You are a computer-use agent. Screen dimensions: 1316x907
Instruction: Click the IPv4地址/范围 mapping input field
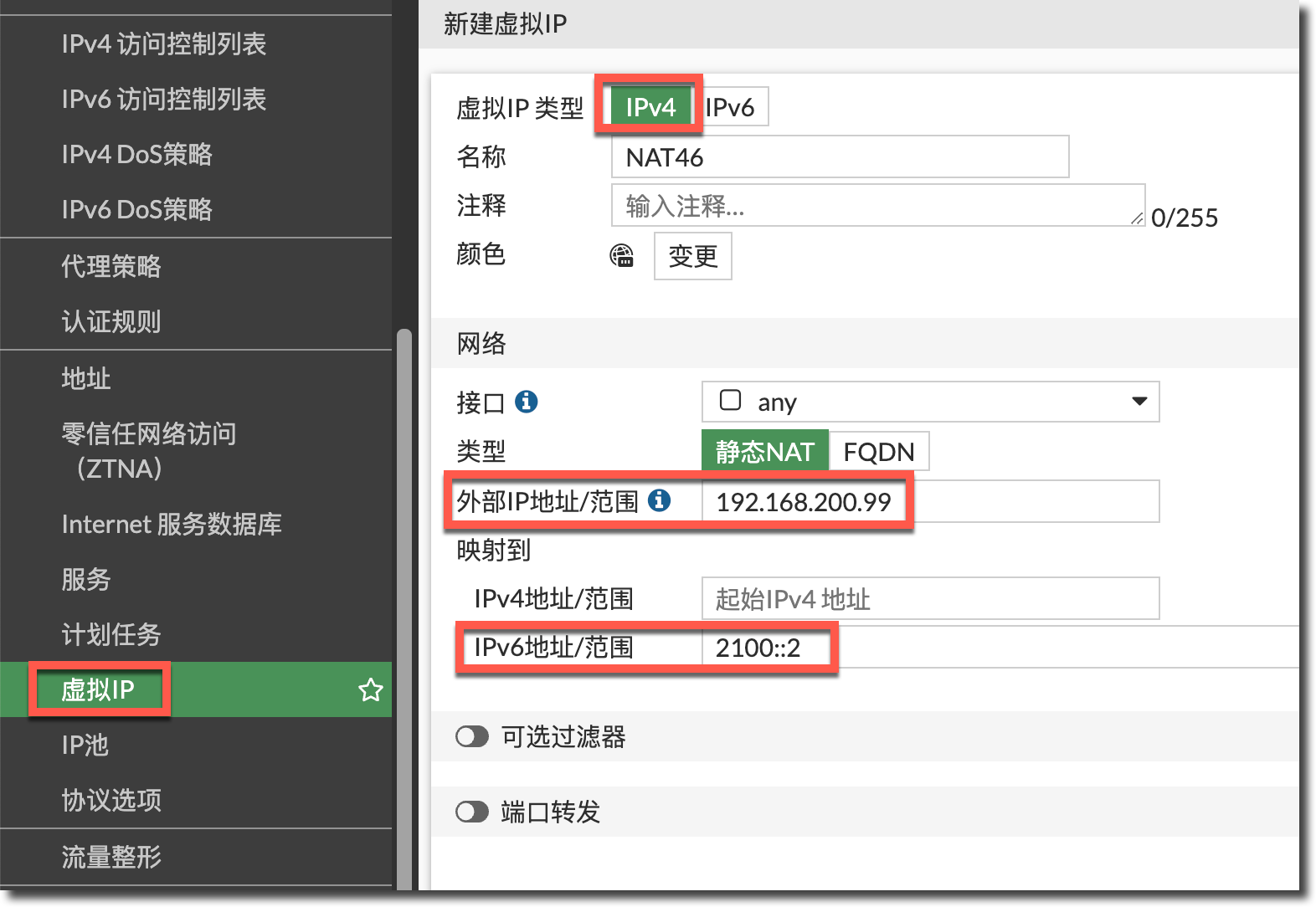(929, 599)
